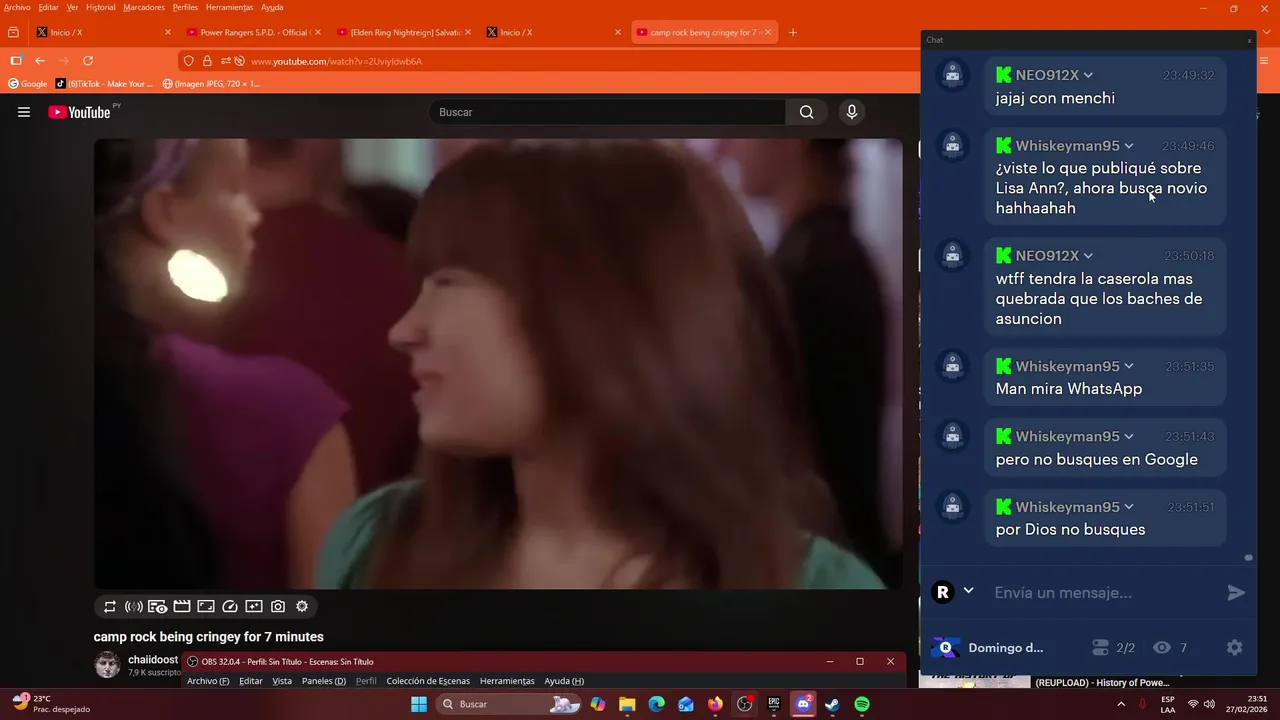This screenshot has width=1280, height=720.
Task: Open the TikTok bookmark
Action: [x=104, y=84]
